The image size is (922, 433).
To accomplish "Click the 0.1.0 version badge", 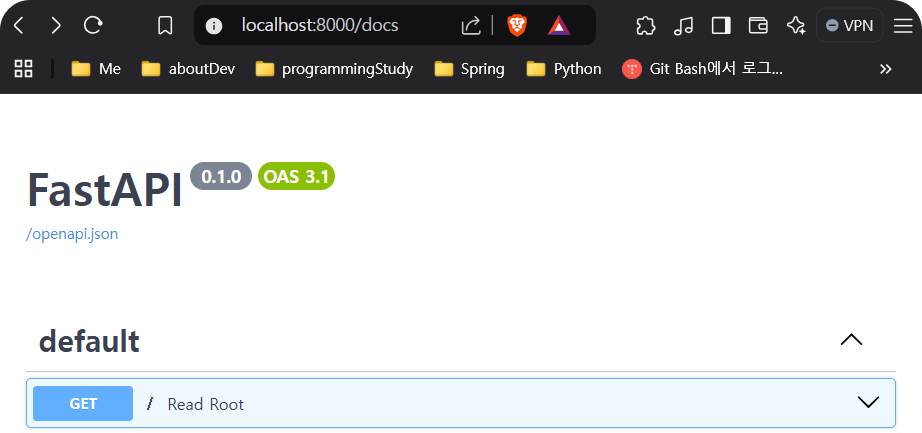I will pyautogui.click(x=221, y=176).
